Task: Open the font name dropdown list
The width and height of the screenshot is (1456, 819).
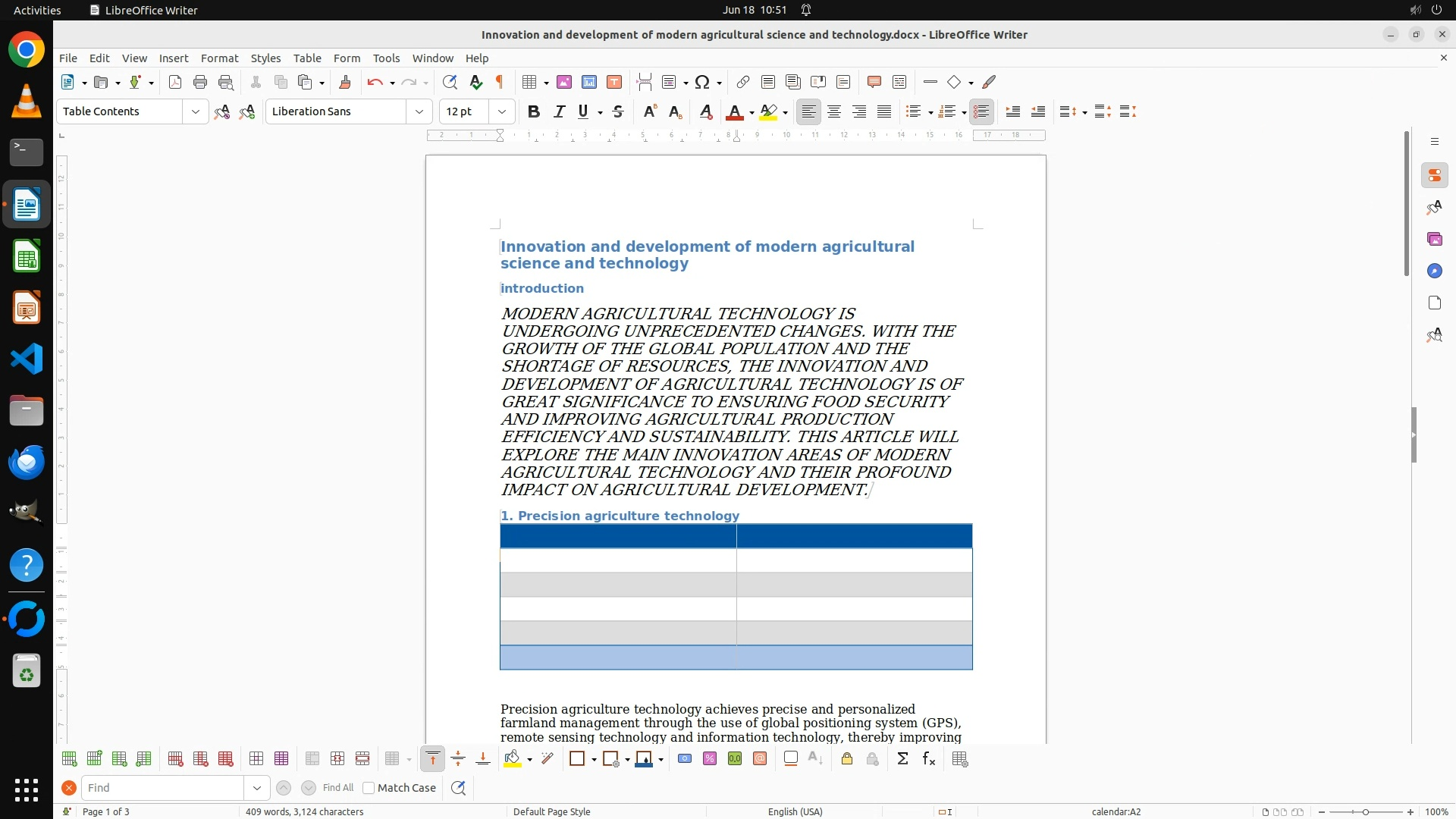Action: coord(419,111)
